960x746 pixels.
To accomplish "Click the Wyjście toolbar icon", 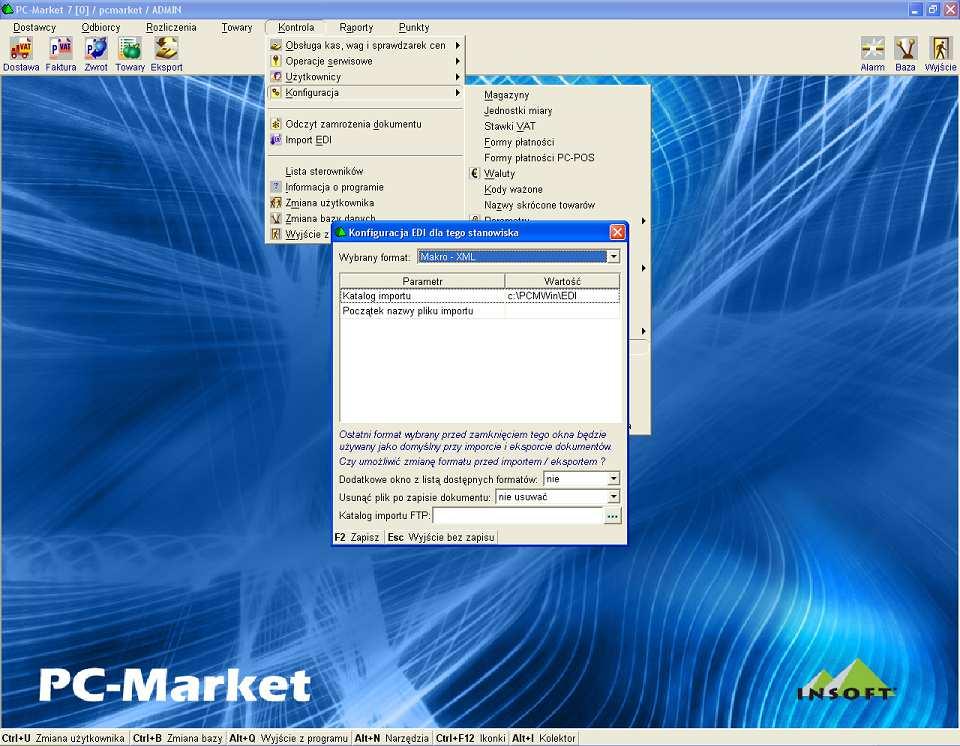I will pos(940,54).
